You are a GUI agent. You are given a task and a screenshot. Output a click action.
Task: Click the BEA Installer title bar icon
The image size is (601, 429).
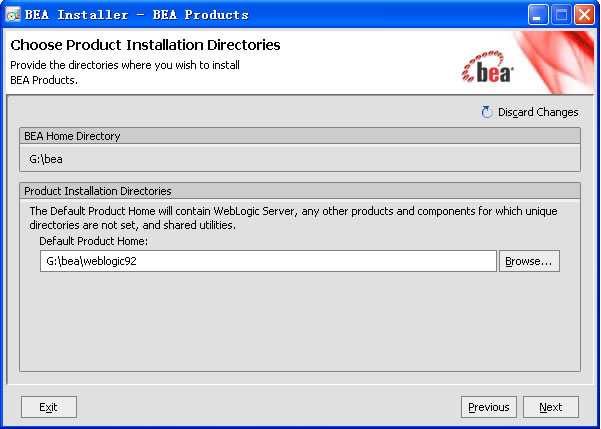pyautogui.click(x=13, y=15)
